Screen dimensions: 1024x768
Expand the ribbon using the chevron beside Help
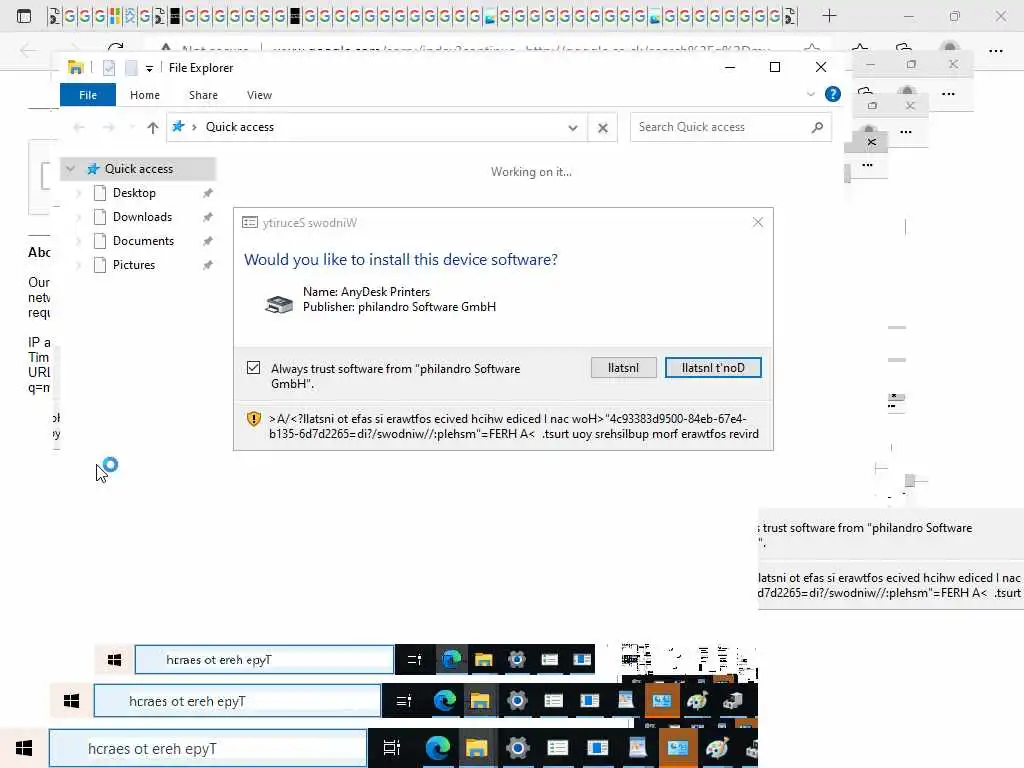[x=810, y=94]
